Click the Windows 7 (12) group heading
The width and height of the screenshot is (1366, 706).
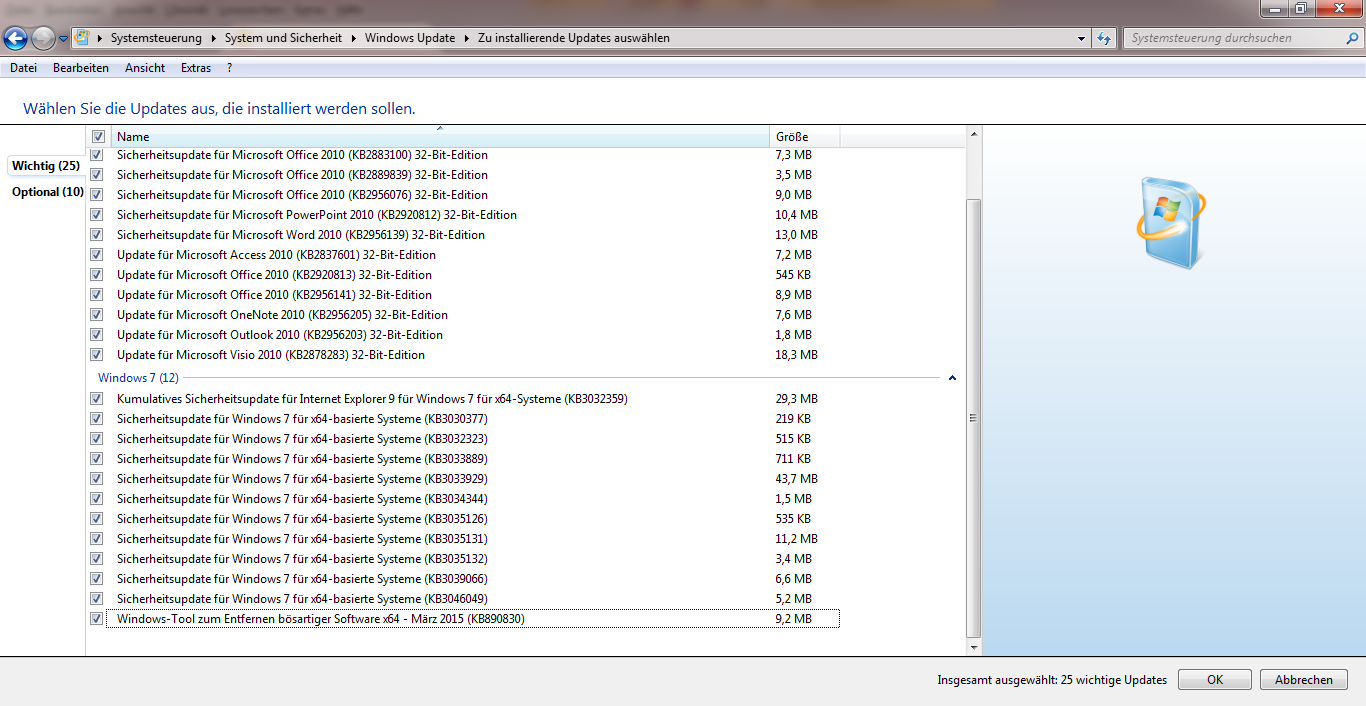138,378
